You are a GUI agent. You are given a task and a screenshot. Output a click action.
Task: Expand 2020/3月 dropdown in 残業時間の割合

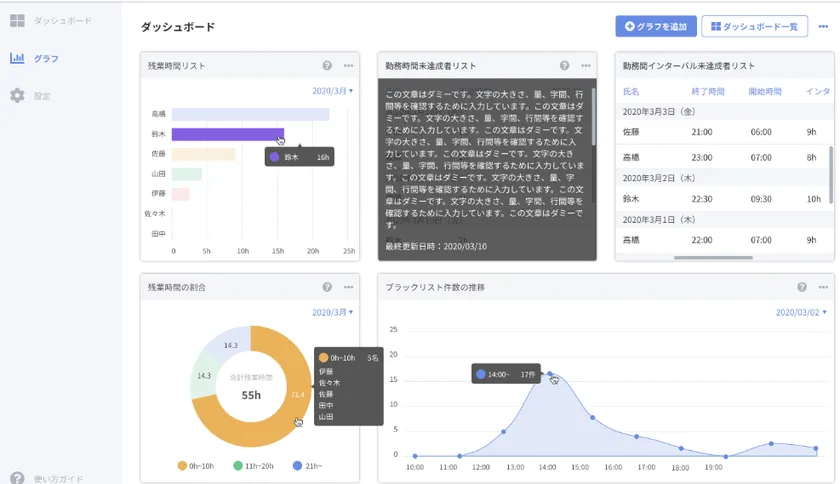(x=333, y=312)
